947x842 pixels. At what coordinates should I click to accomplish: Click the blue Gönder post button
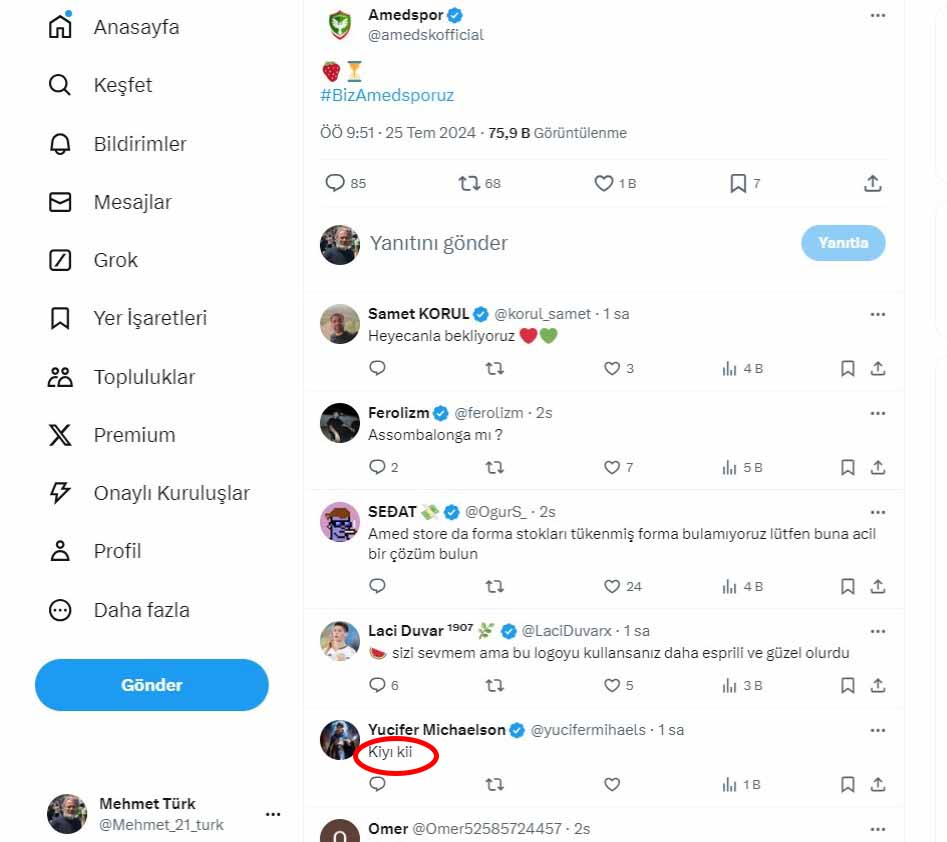pyautogui.click(x=152, y=685)
